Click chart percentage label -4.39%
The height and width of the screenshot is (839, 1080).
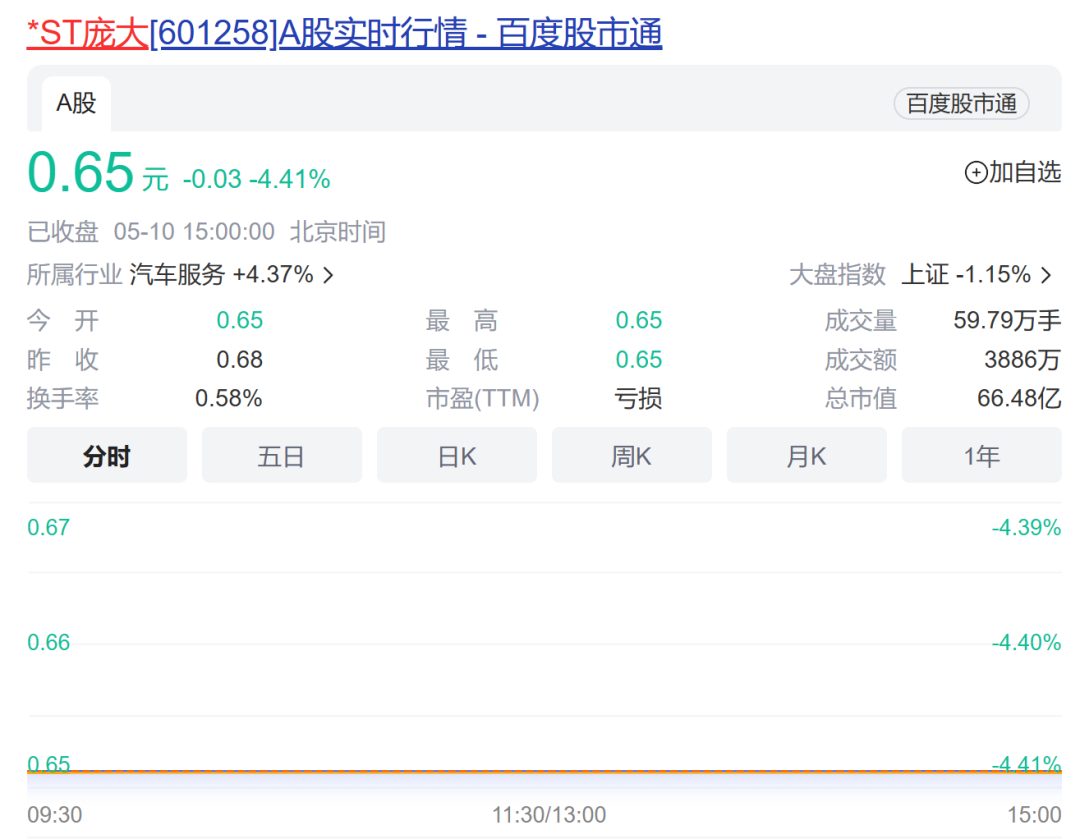(x=1026, y=528)
